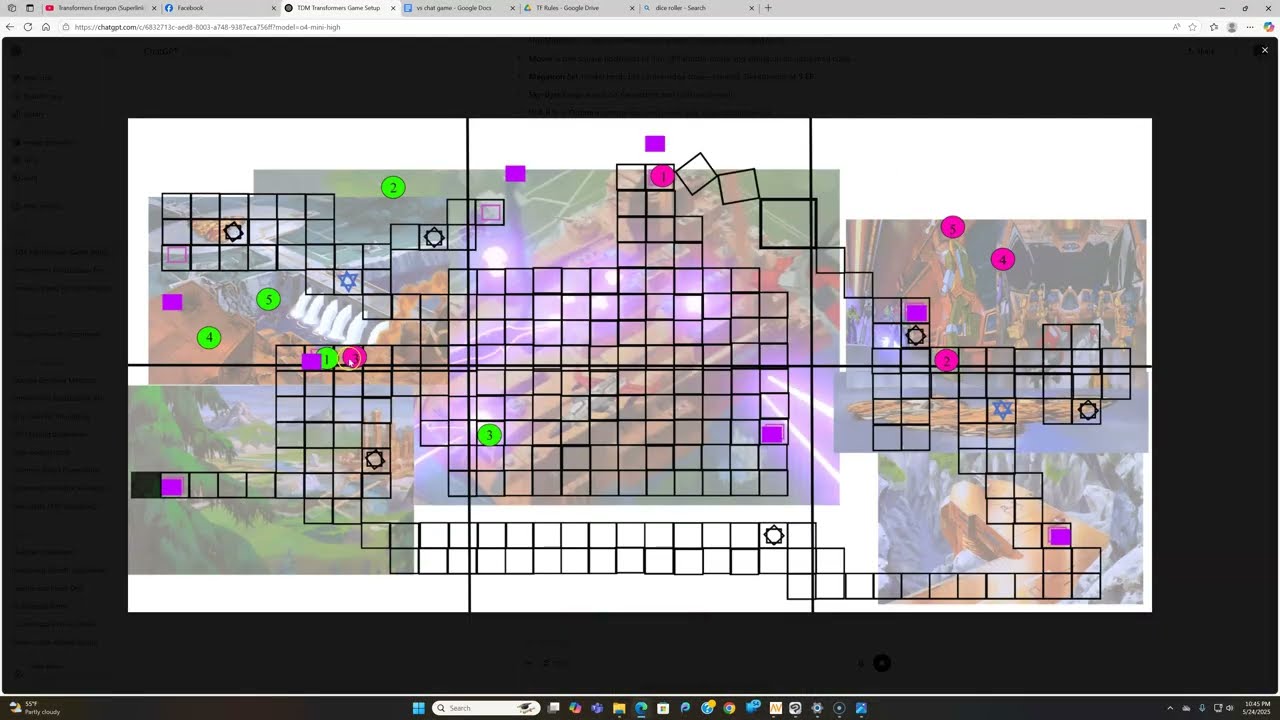Image resolution: width=1280 pixels, height=720 pixels.
Task: Open the clock showing 10:45 PM
Action: pyautogui.click(x=1257, y=708)
